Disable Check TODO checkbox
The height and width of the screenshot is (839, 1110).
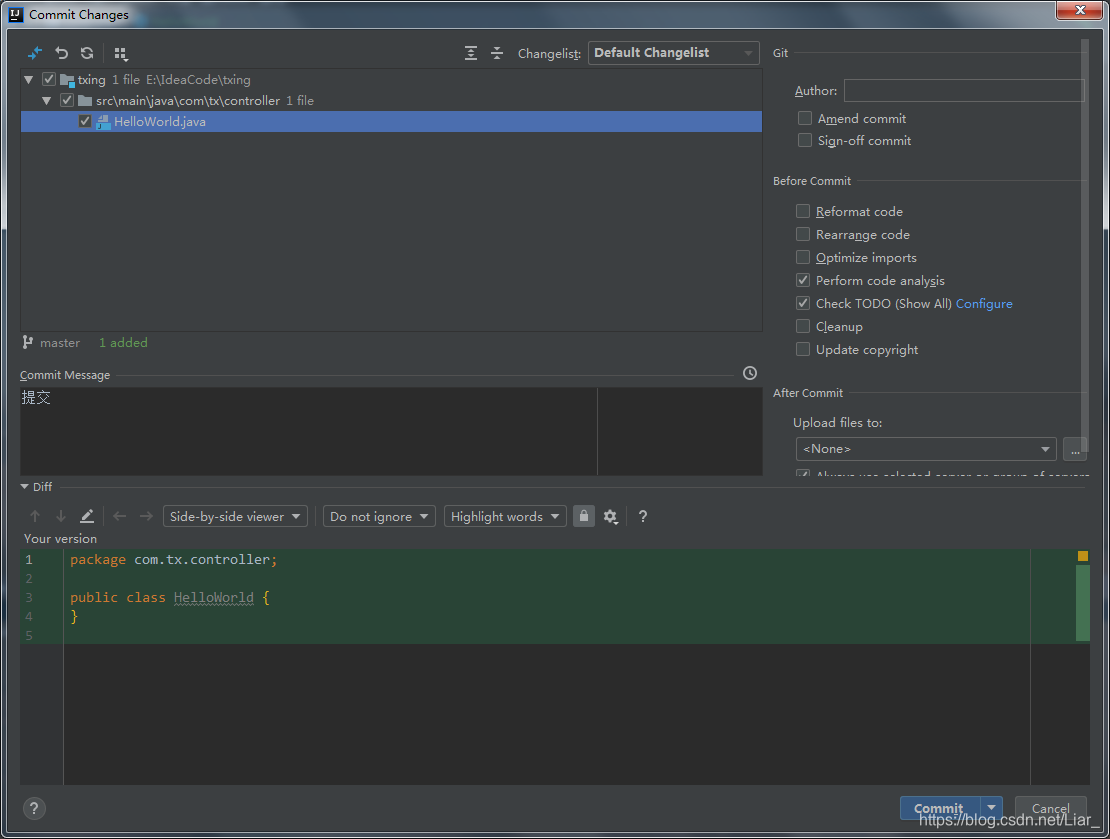pyautogui.click(x=803, y=303)
